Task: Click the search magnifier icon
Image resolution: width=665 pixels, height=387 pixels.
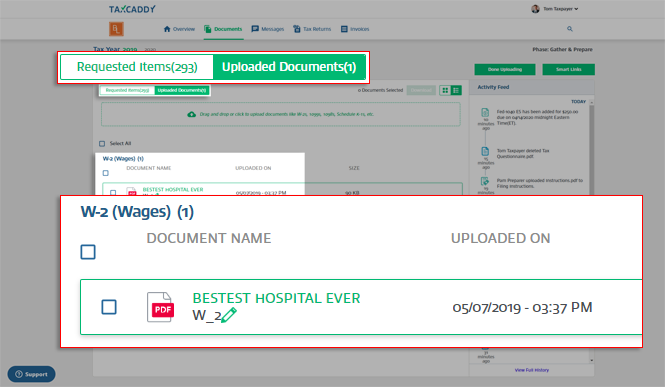Action: pos(570,29)
